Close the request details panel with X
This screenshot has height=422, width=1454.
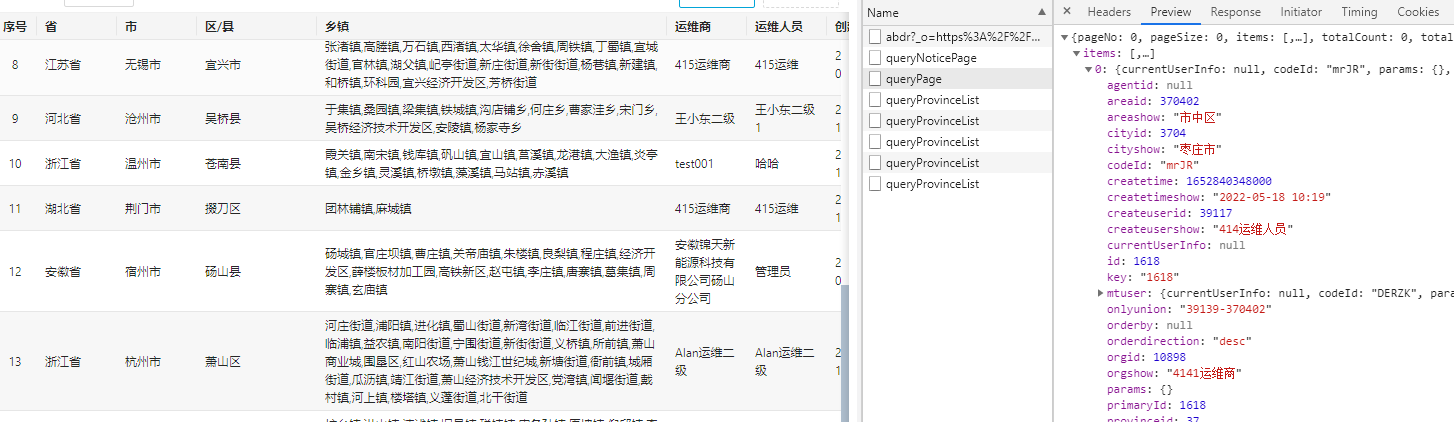point(1067,12)
